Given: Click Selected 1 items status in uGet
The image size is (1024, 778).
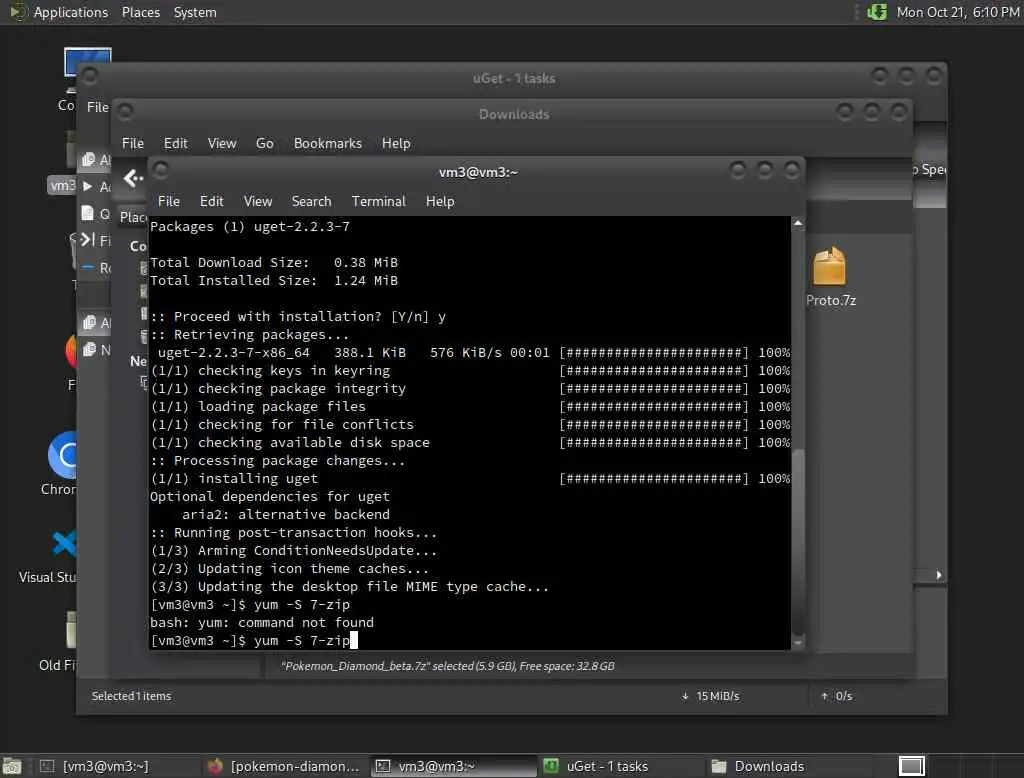Looking at the screenshot, I should click(131, 696).
